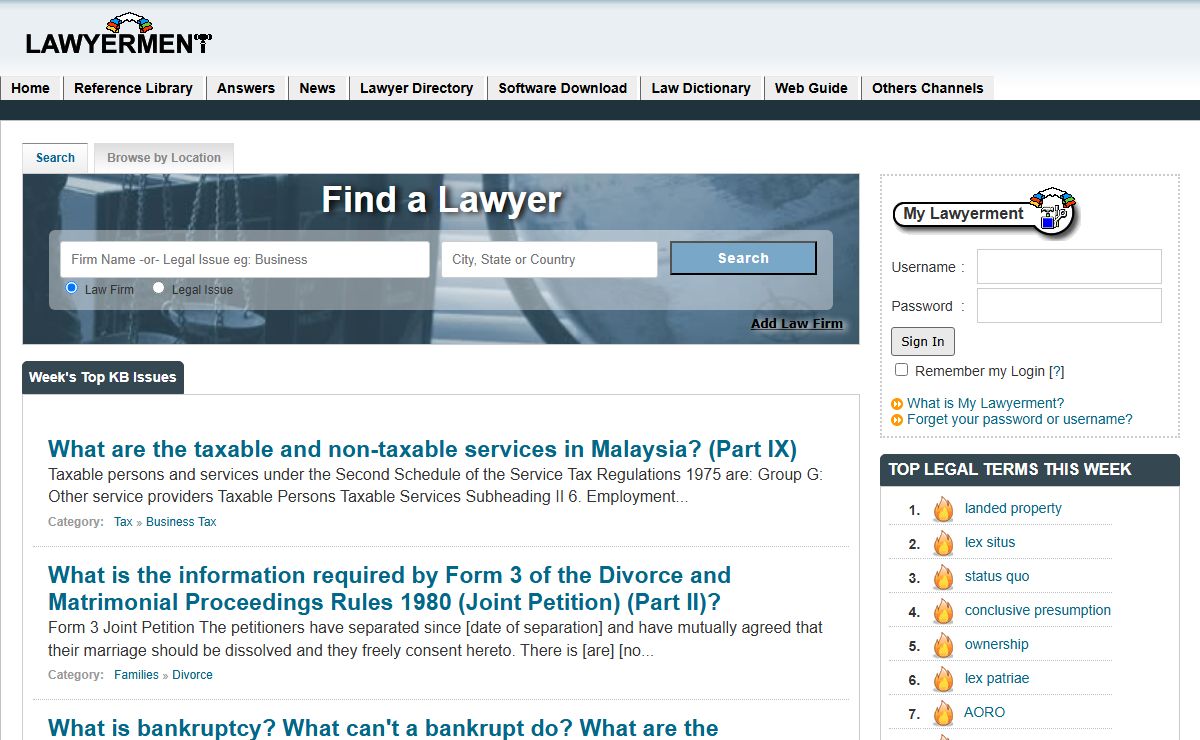Screen dimensions: 1200x740
Task: Open the News menu item
Action: tap(317, 88)
